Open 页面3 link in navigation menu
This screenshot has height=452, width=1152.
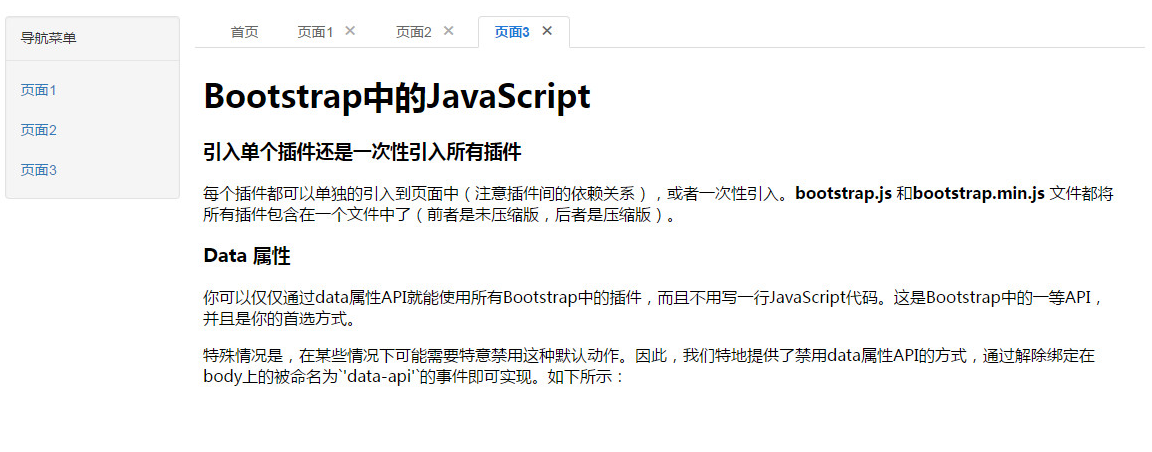[39, 171]
